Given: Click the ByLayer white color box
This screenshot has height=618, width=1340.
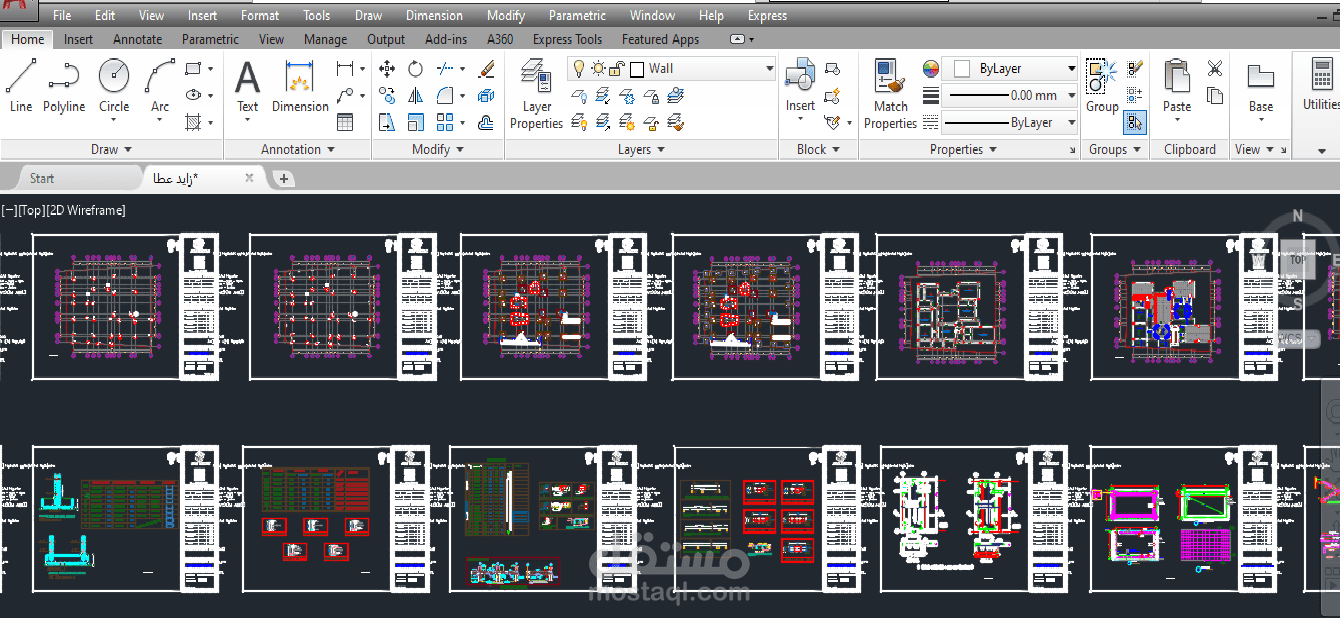Looking at the screenshot, I should tap(962, 69).
